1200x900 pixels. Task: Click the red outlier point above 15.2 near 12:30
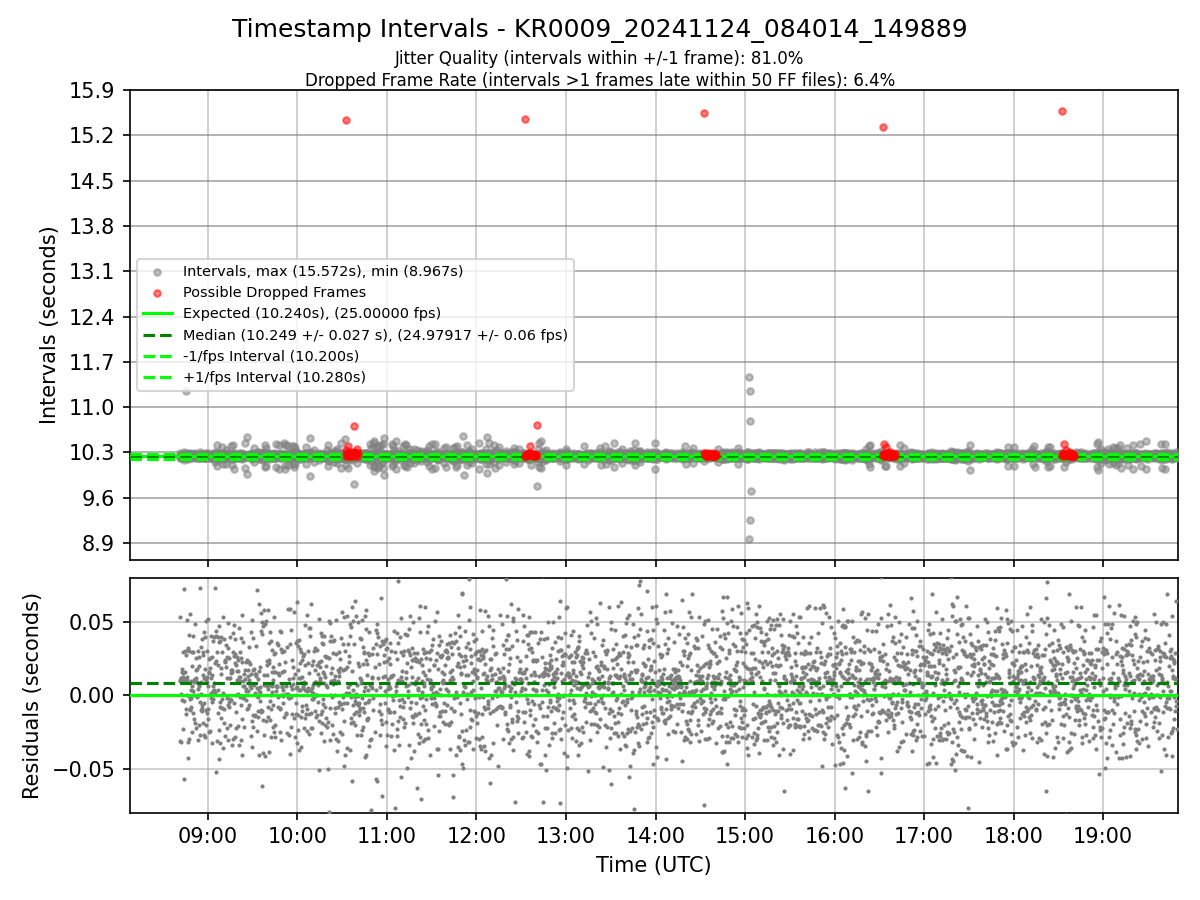point(525,119)
